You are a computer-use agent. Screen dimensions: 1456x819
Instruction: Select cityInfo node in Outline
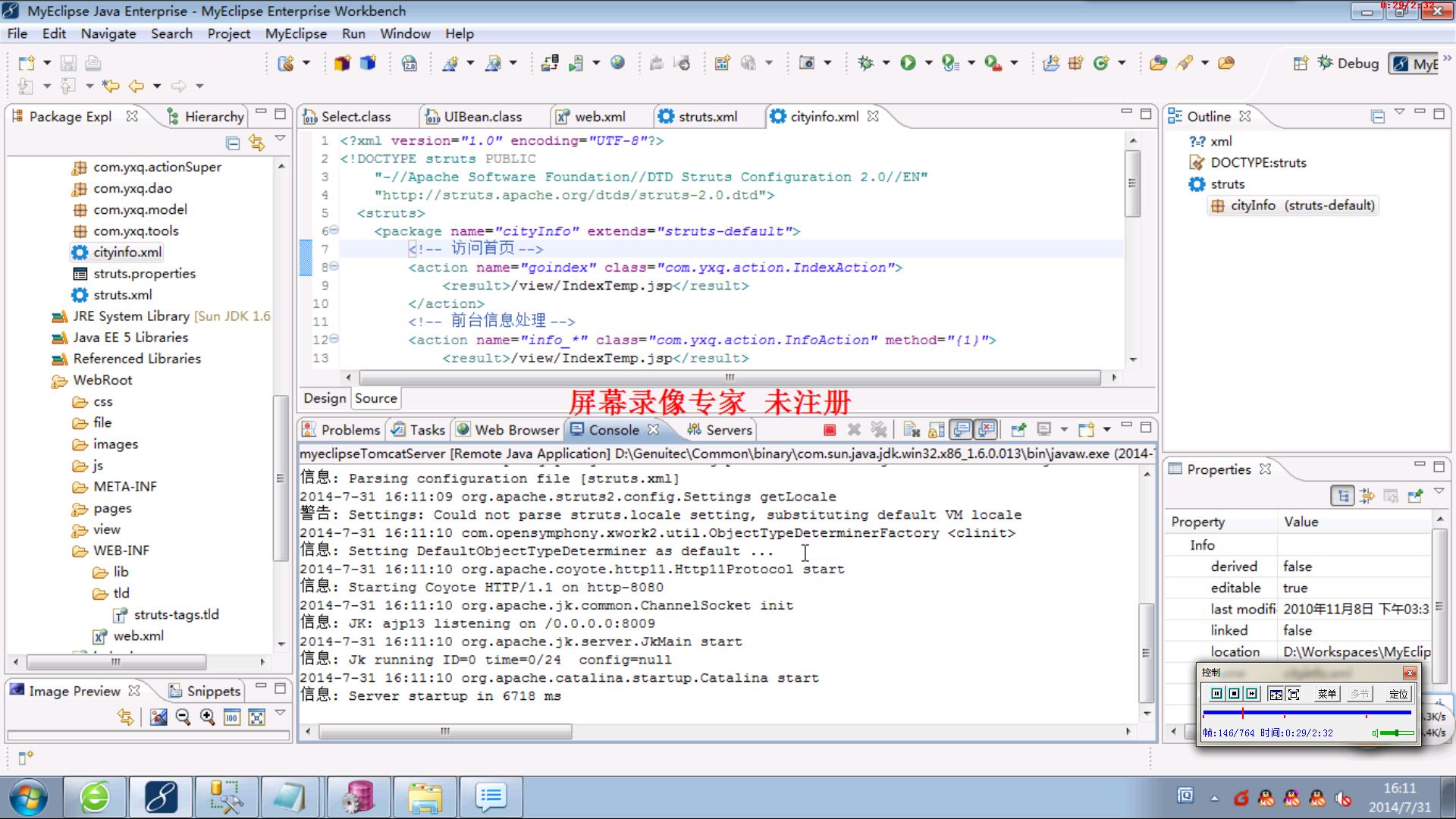[x=1293, y=206]
